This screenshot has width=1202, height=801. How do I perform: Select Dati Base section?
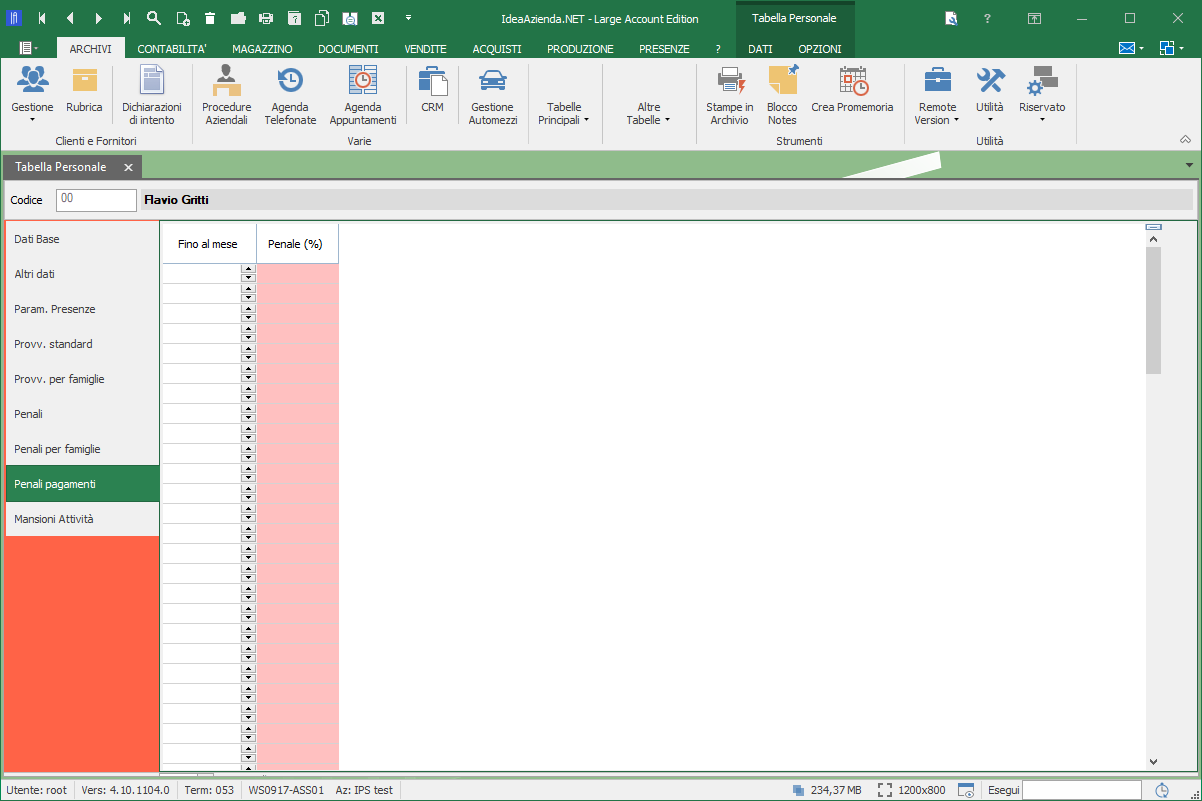[82, 239]
